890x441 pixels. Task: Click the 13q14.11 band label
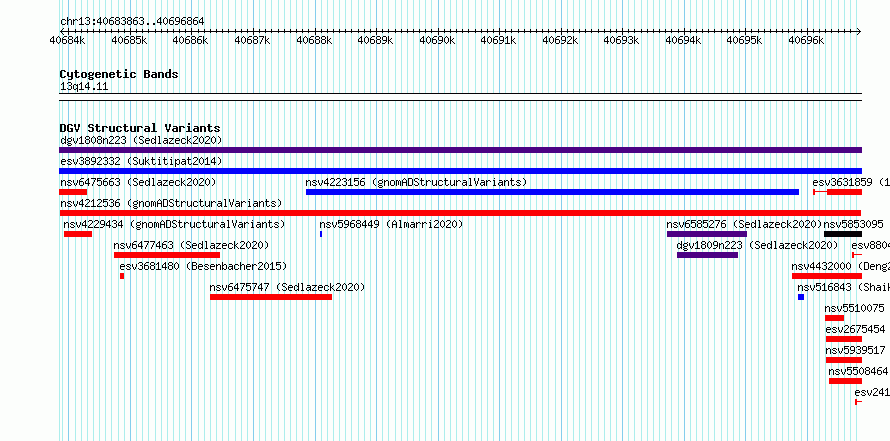click(x=84, y=87)
